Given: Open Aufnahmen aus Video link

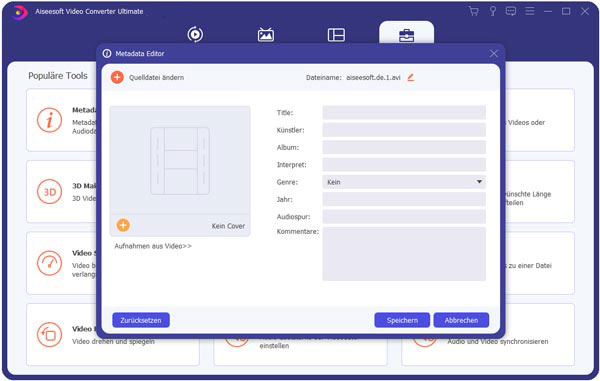Looking at the screenshot, I should pyautogui.click(x=153, y=246).
